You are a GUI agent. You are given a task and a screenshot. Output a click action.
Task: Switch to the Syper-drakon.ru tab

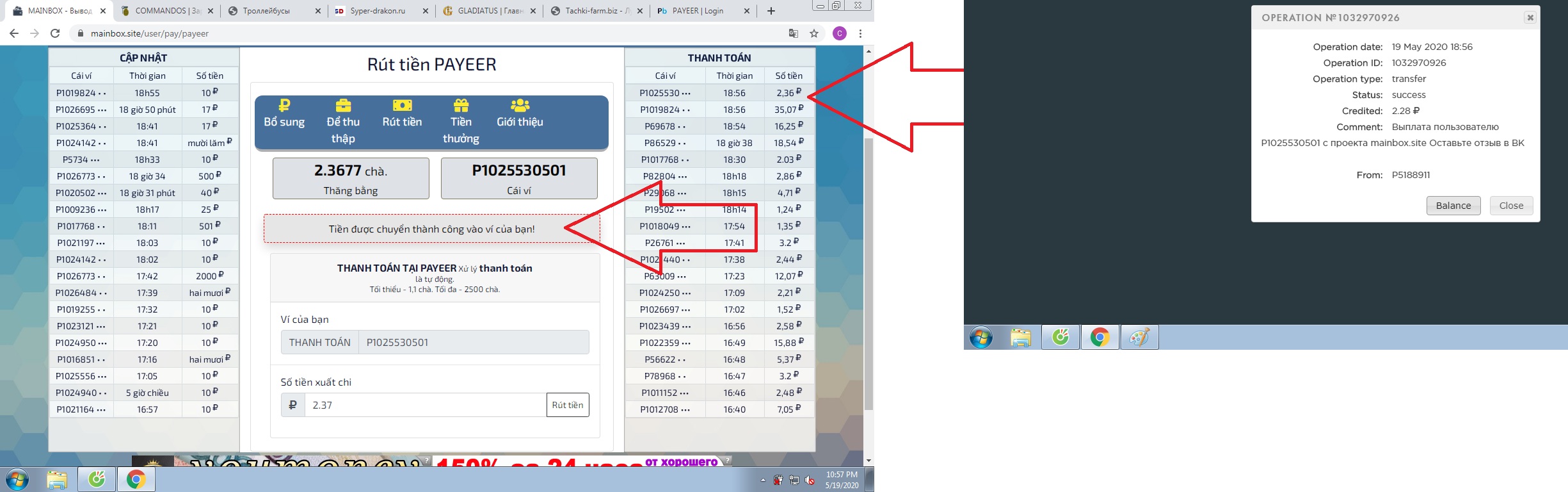383,11
